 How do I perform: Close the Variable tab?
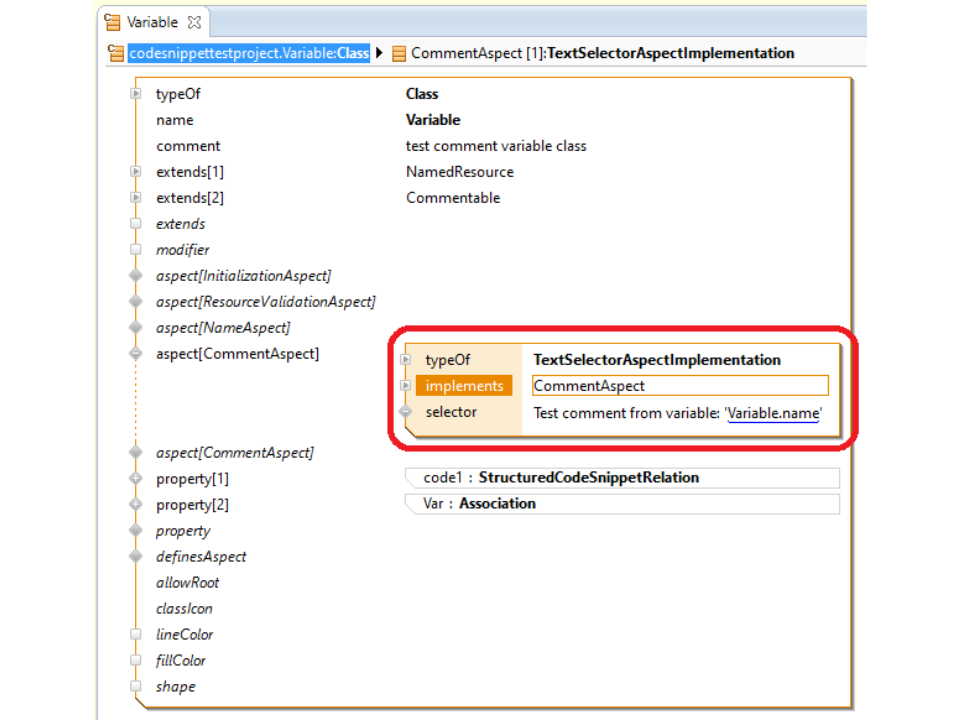pyautogui.click(x=194, y=22)
